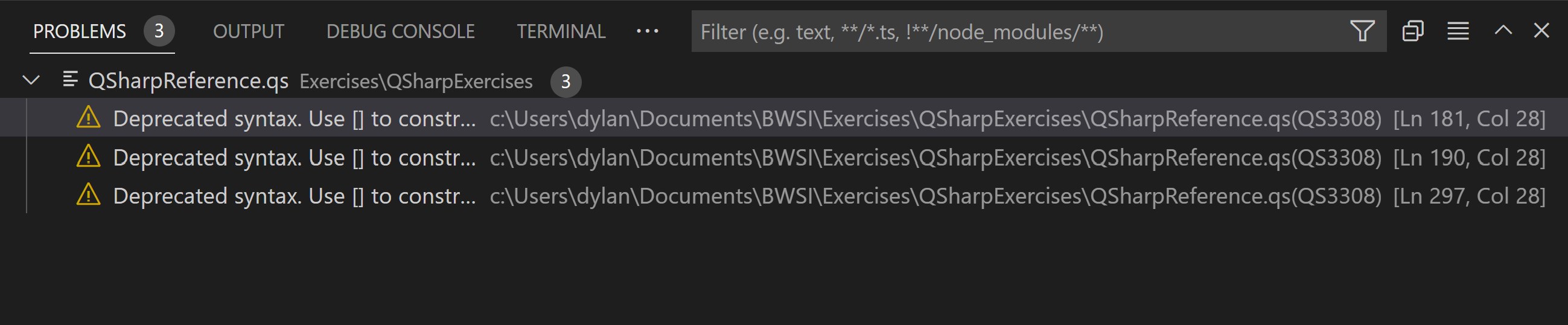Maximize panel with the chevron-up icon
Image resolution: width=1568 pixels, height=325 pixels.
1503,31
